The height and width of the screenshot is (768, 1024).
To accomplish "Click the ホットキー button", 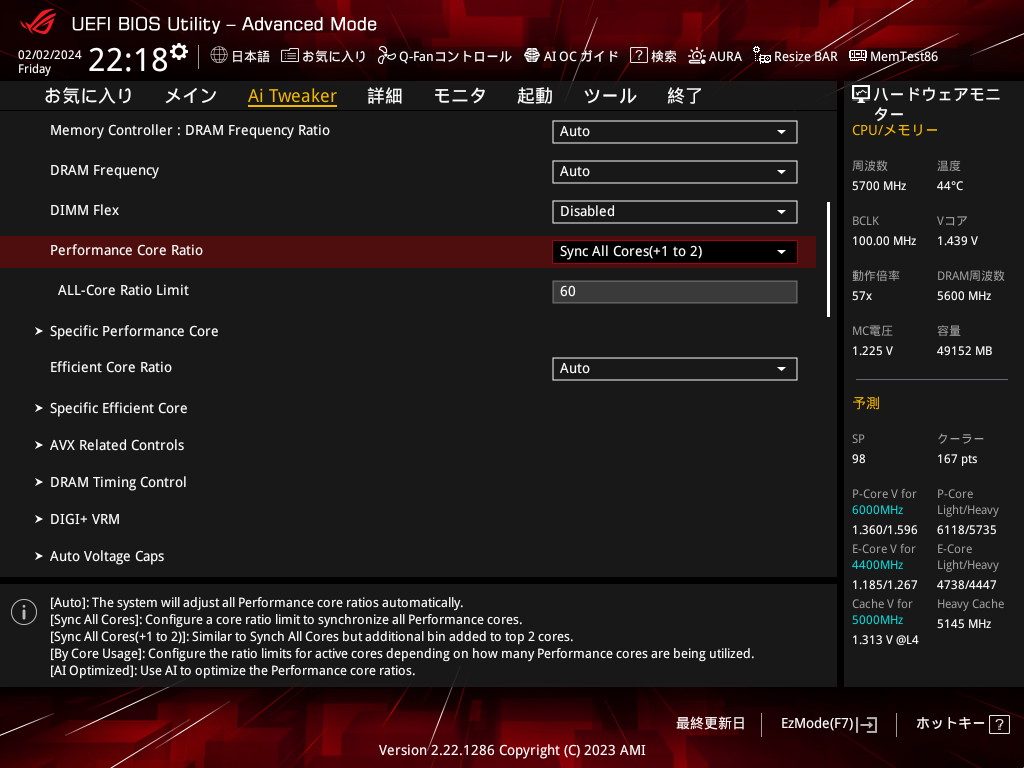I will click(963, 724).
